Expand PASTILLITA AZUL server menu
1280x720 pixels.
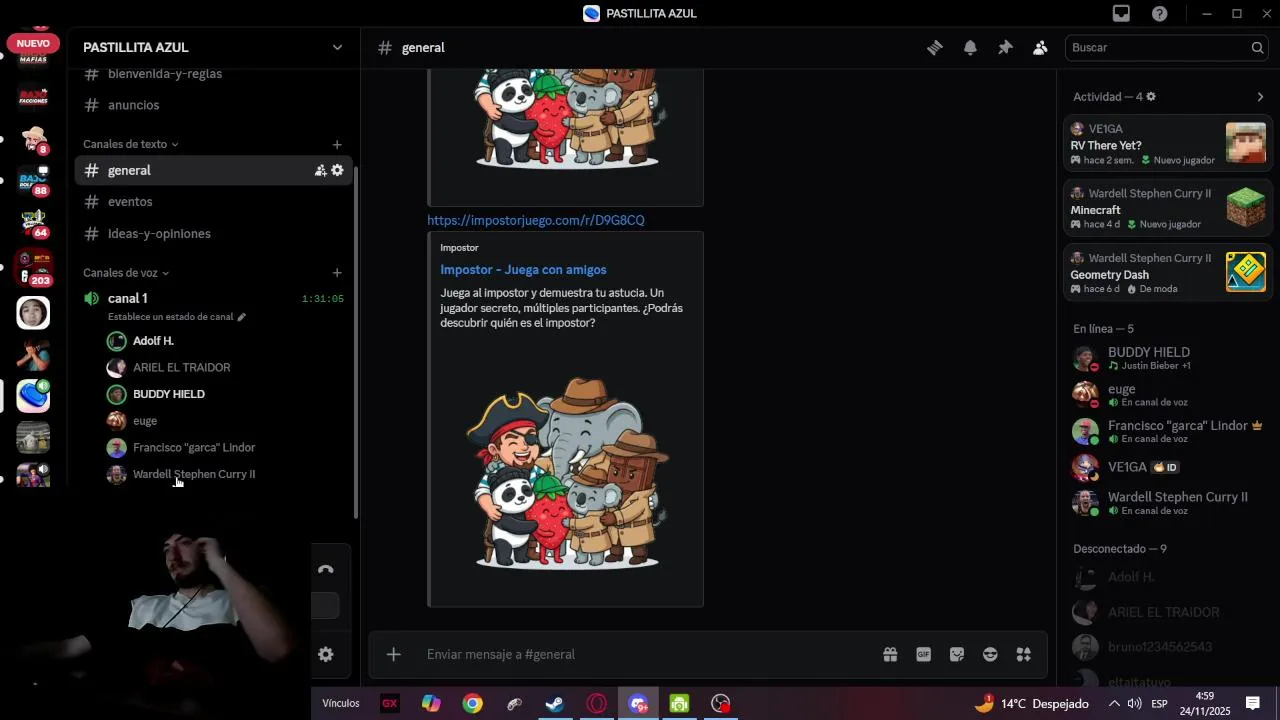[x=337, y=47]
